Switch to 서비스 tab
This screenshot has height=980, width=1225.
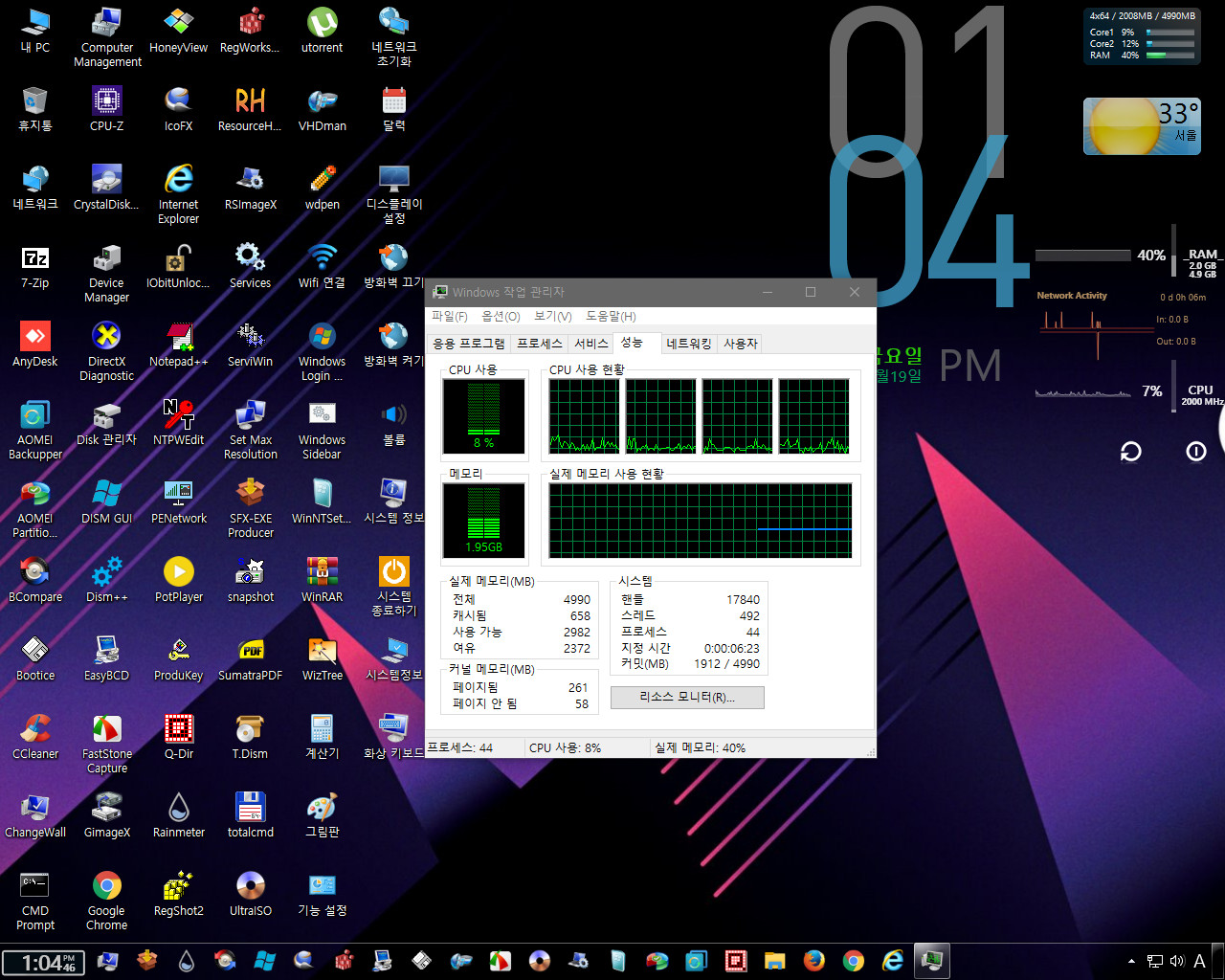pos(591,344)
